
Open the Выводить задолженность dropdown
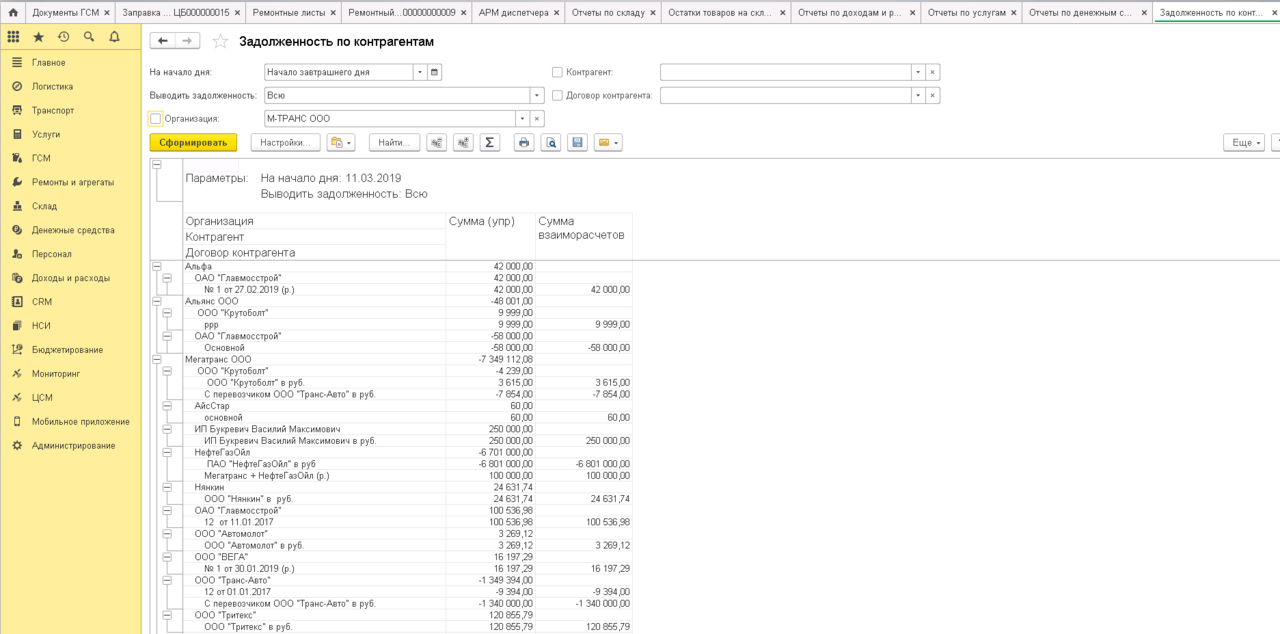pos(537,95)
